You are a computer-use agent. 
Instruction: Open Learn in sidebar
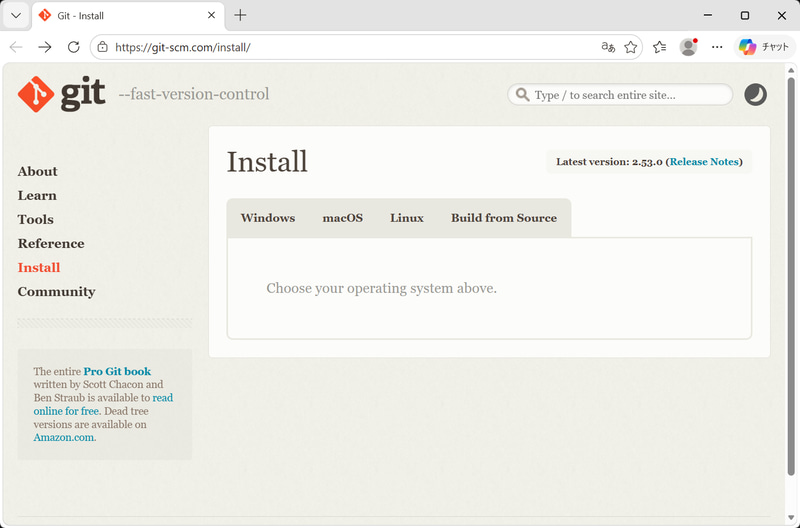[37, 195]
